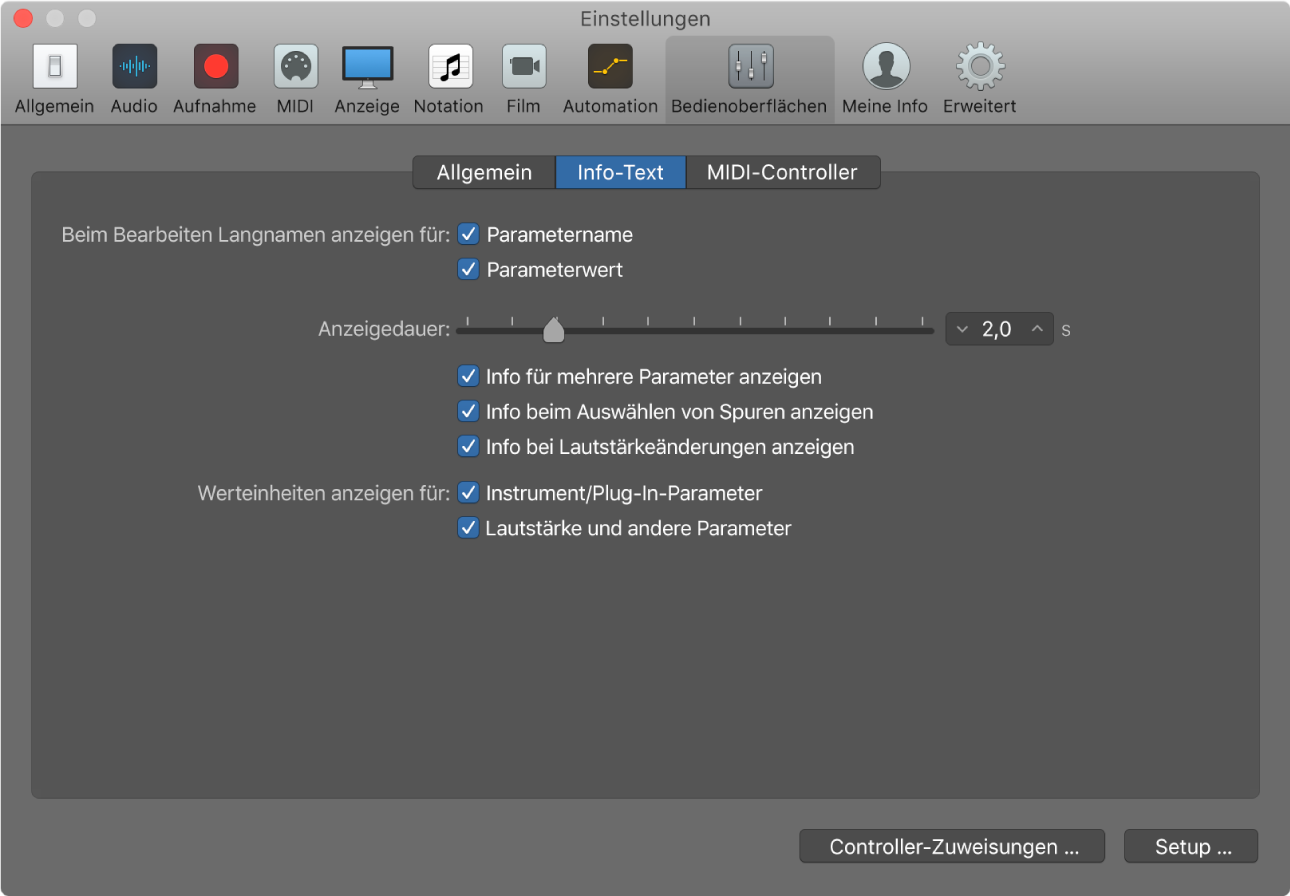Uncheck Lautstärke und andere Parameter
This screenshot has height=896, width=1290.
pos(468,528)
